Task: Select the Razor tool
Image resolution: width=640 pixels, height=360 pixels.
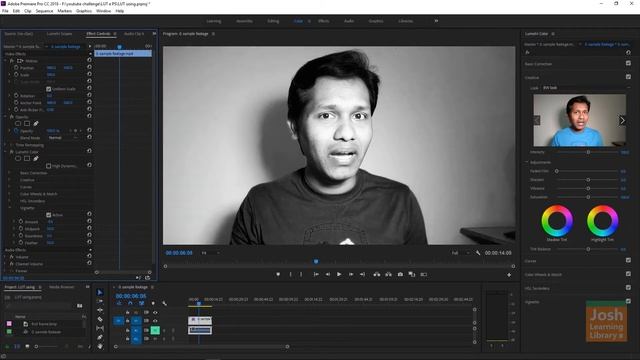Action: click(x=100, y=319)
